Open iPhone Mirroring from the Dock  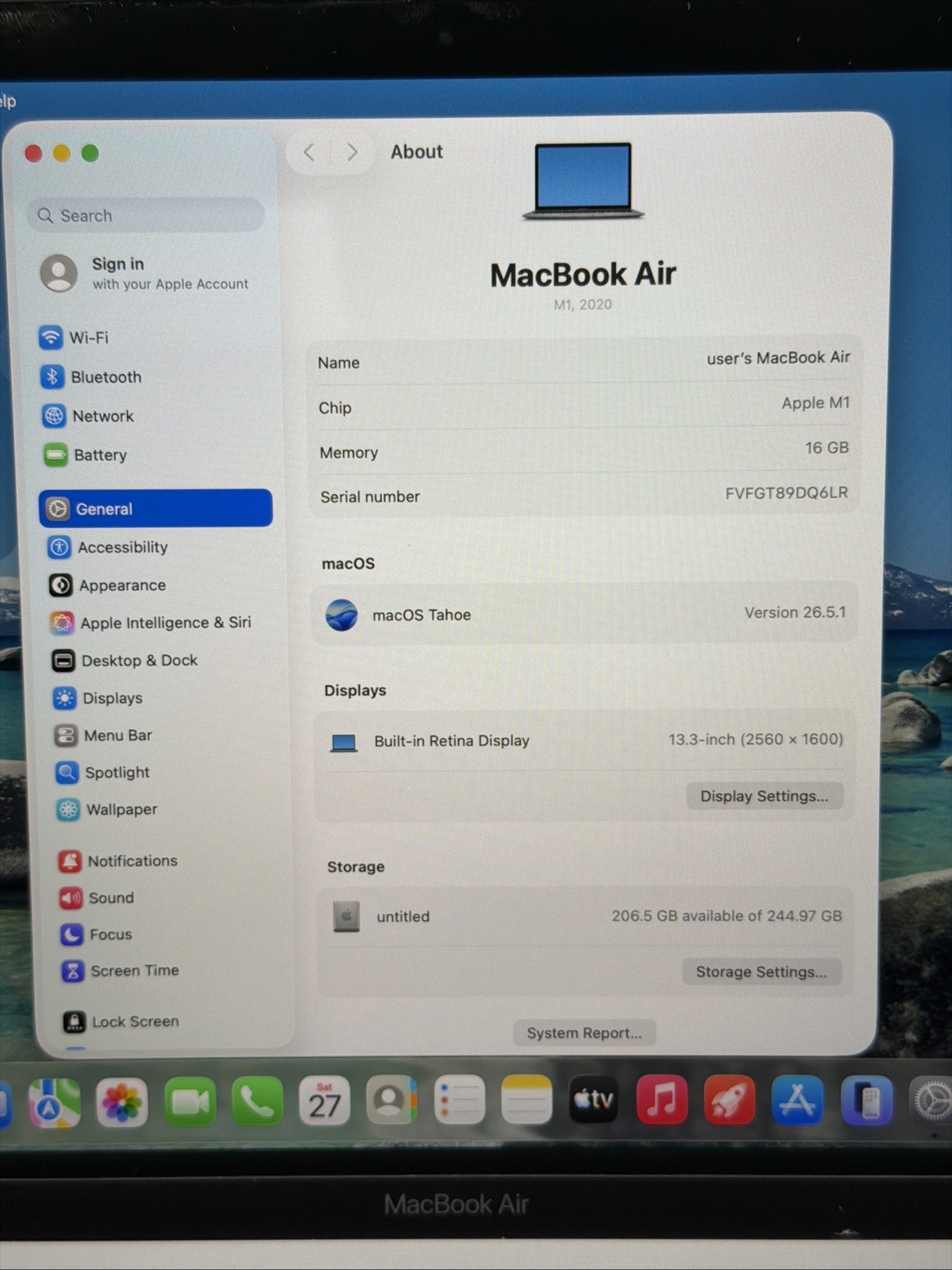[866, 1102]
